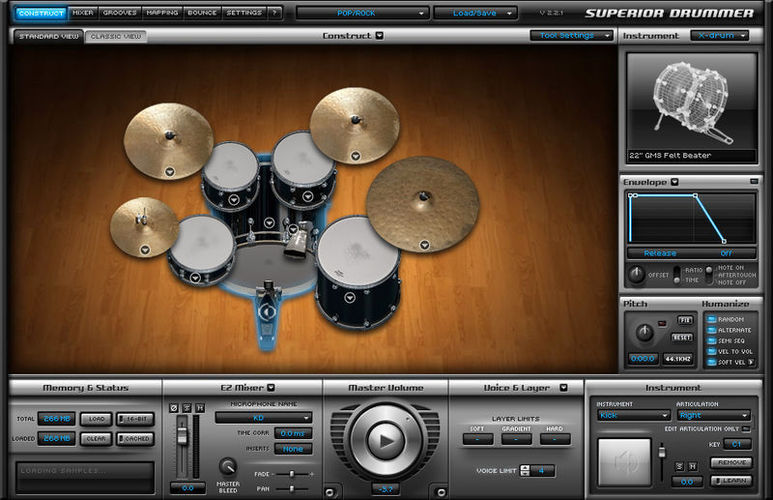Open the help question mark tab
Viewport: 773px width, 500px height.
coord(275,13)
